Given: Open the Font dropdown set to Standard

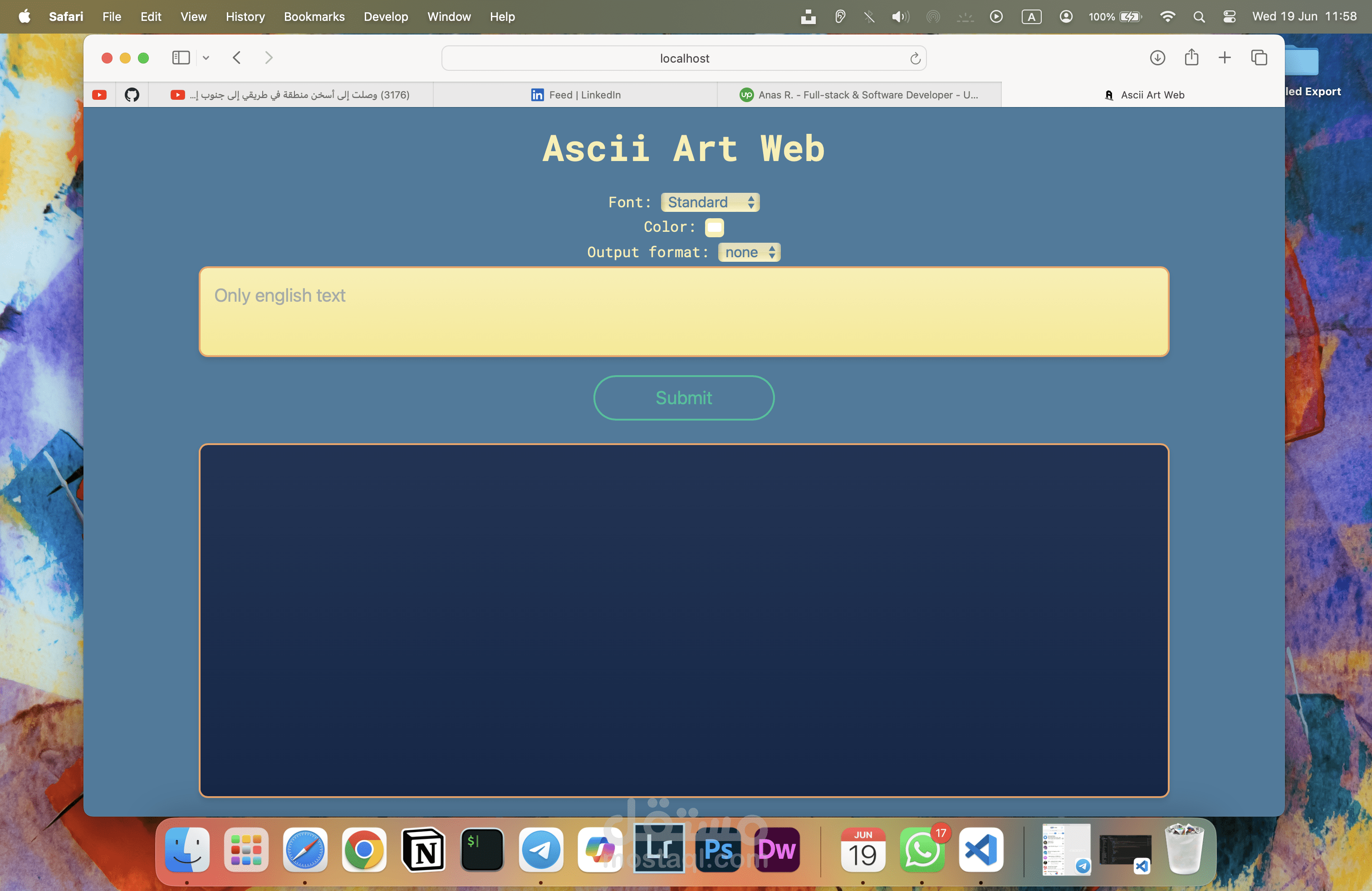Looking at the screenshot, I should pyautogui.click(x=710, y=202).
